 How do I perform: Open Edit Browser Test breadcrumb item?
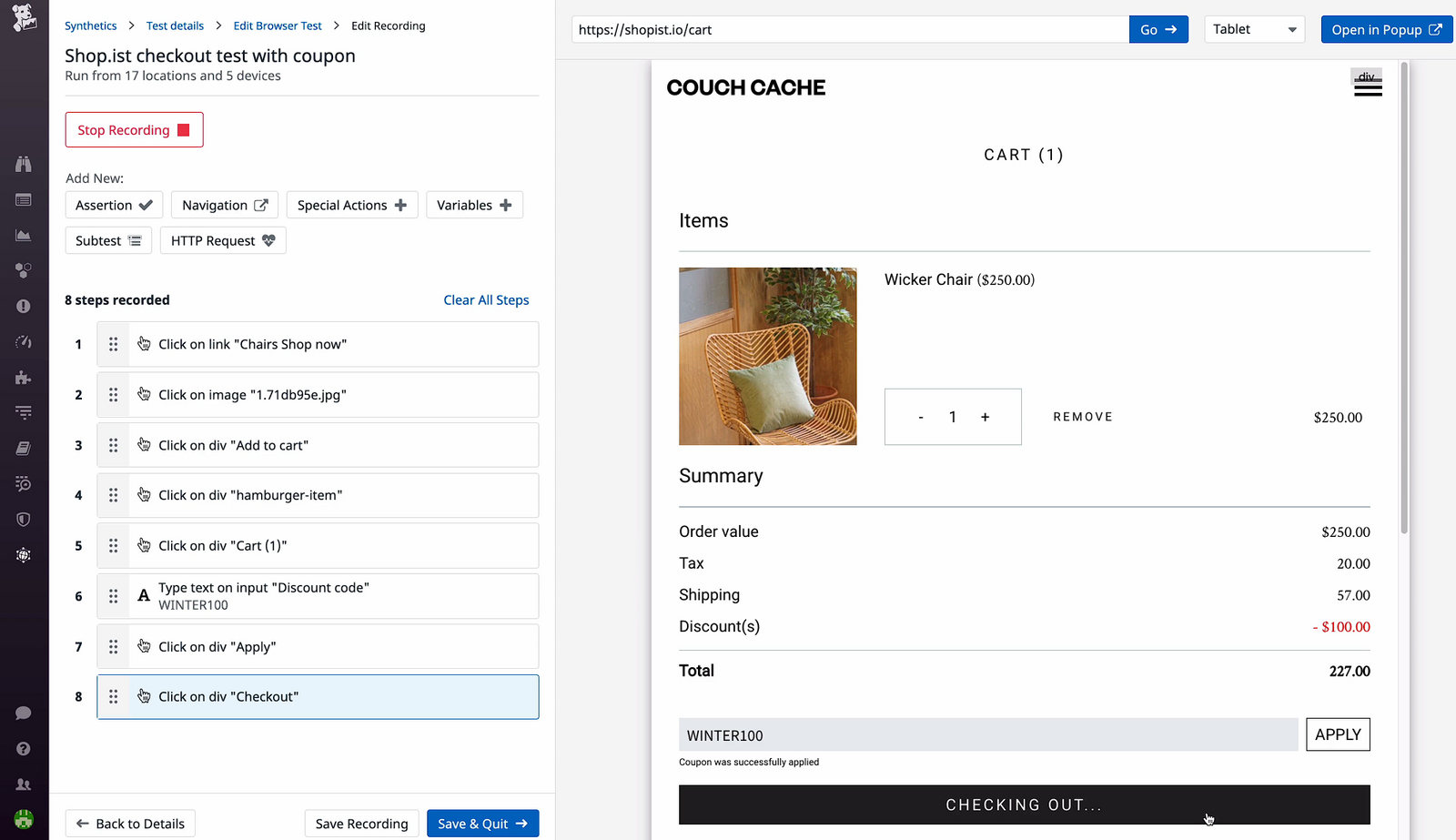[278, 25]
